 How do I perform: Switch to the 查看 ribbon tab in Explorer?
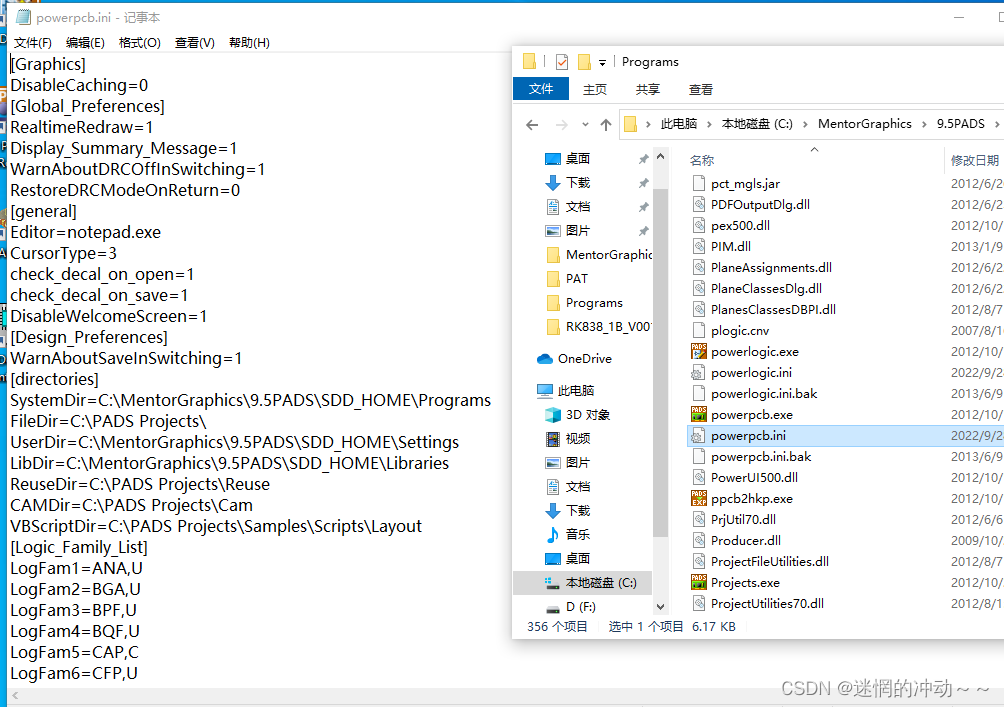coord(700,90)
